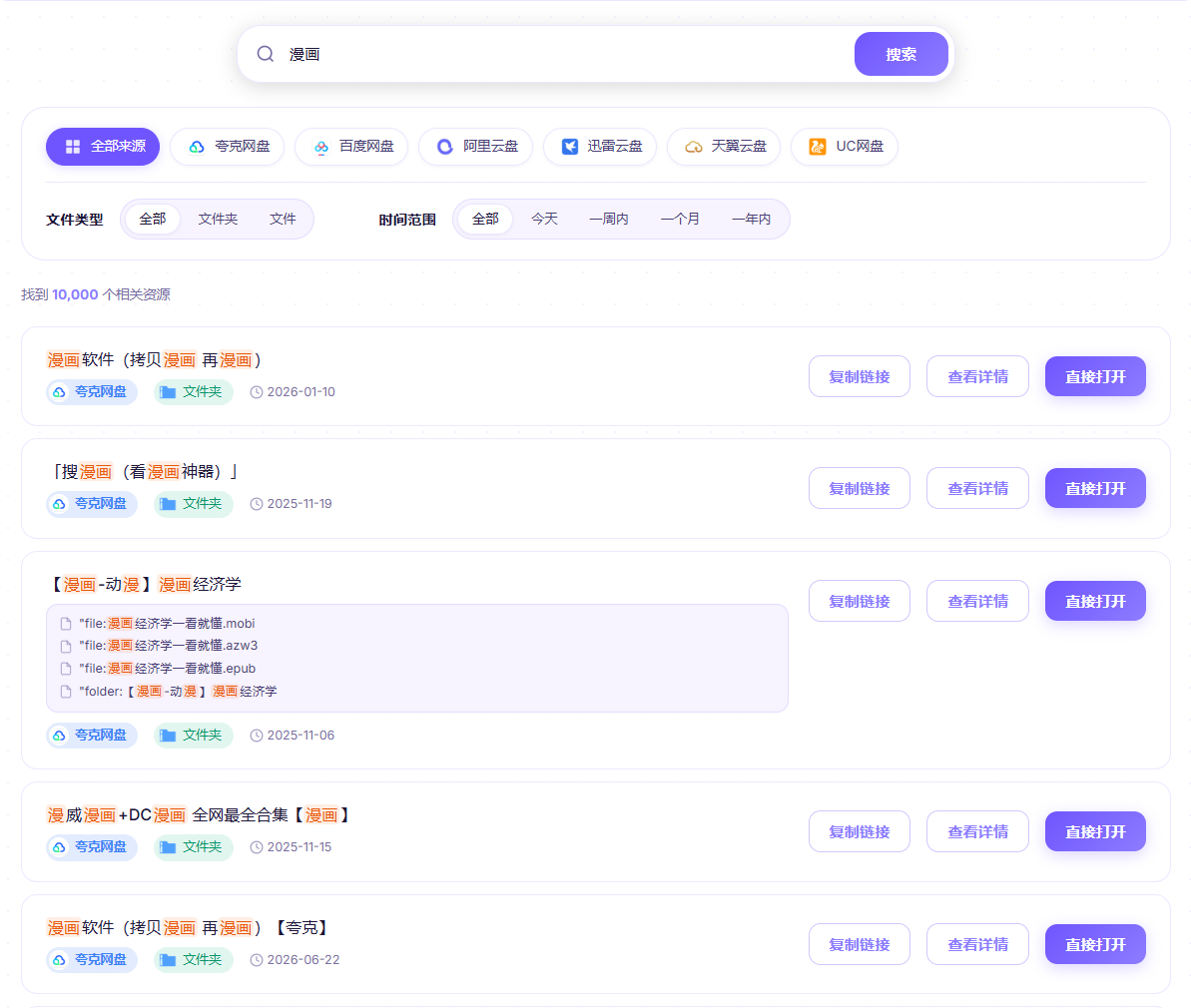Viewport: 1191px width, 1008px height.
Task: Select 文件夹 file type filter
Action: point(218,220)
